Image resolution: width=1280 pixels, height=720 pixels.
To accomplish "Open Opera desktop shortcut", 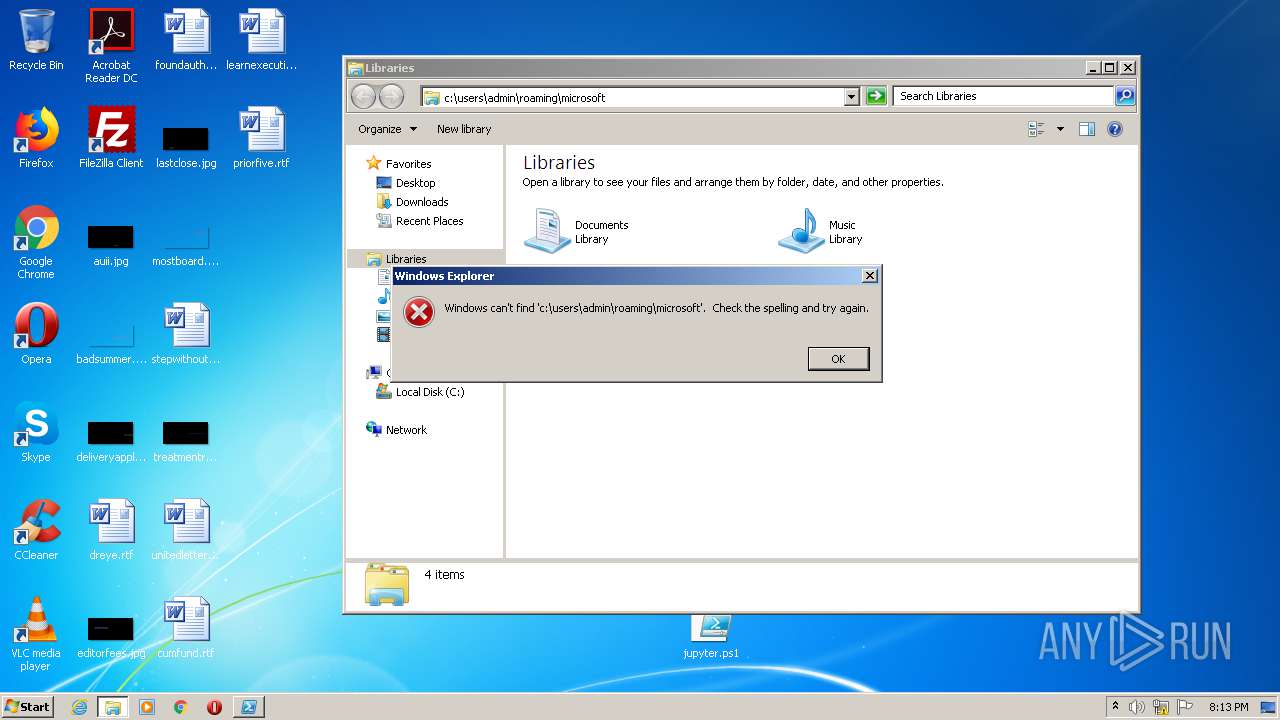I will click(36, 334).
